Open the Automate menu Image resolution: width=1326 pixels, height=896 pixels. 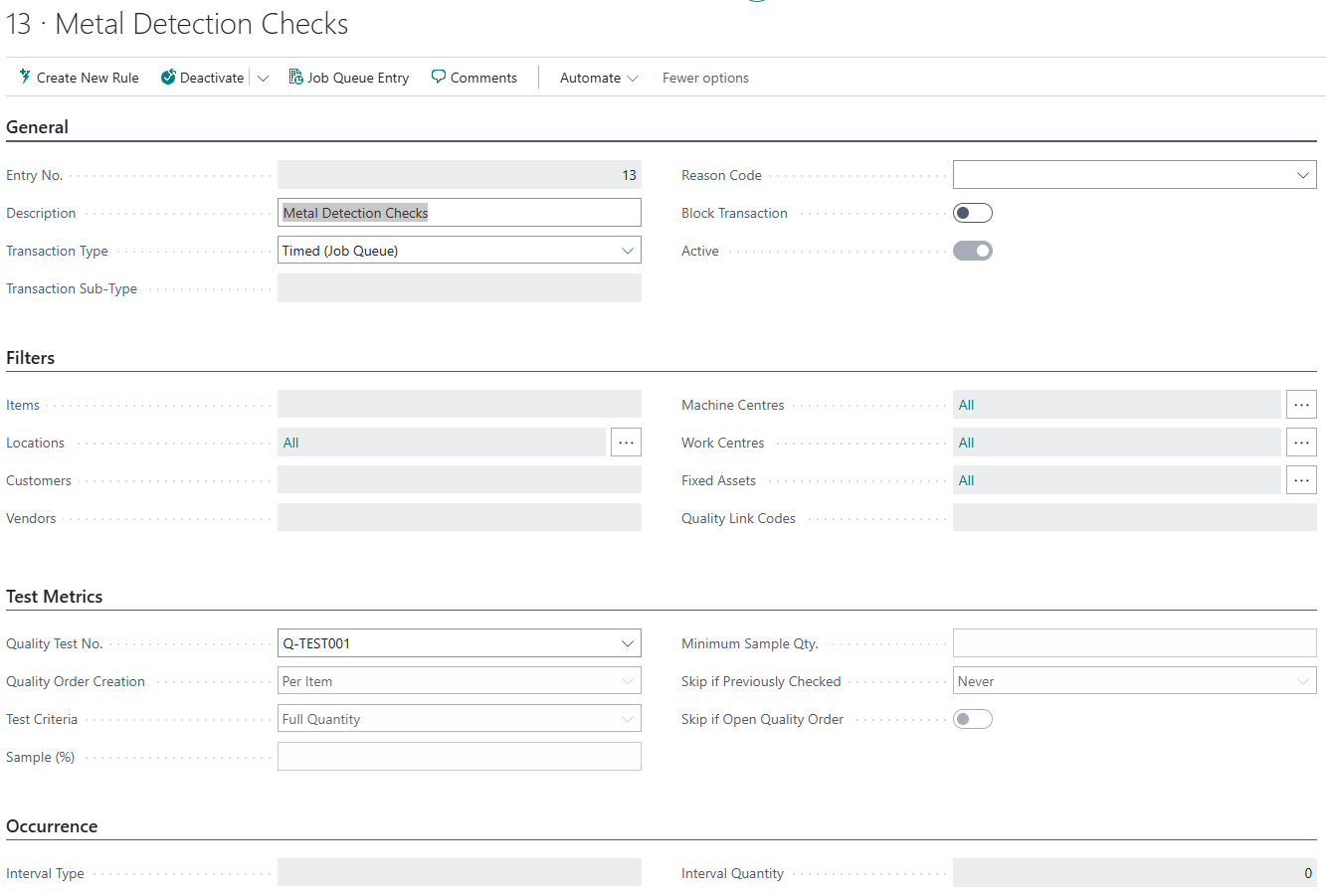pos(599,78)
